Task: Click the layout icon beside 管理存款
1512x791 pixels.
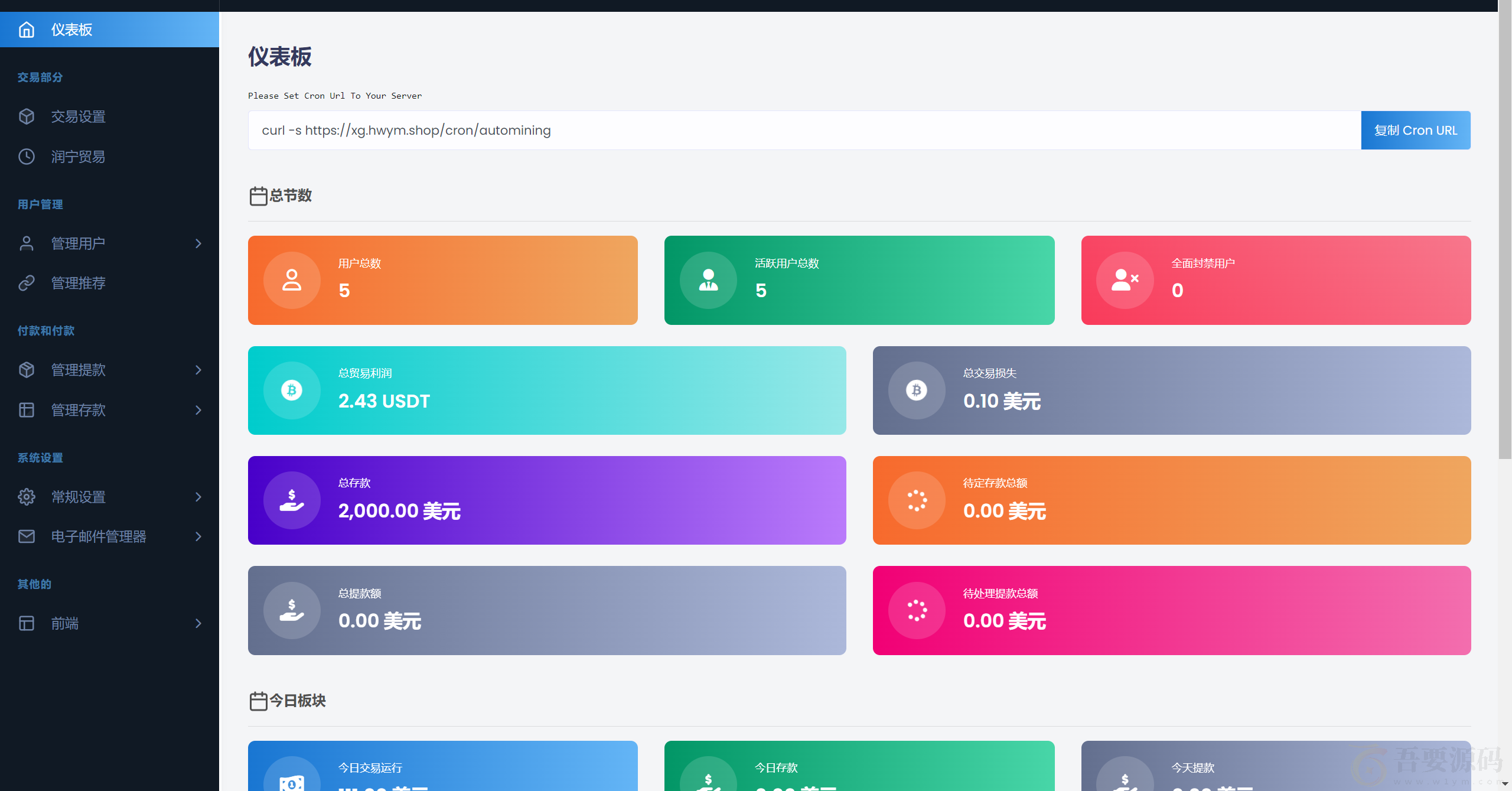Action: coord(27,410)
